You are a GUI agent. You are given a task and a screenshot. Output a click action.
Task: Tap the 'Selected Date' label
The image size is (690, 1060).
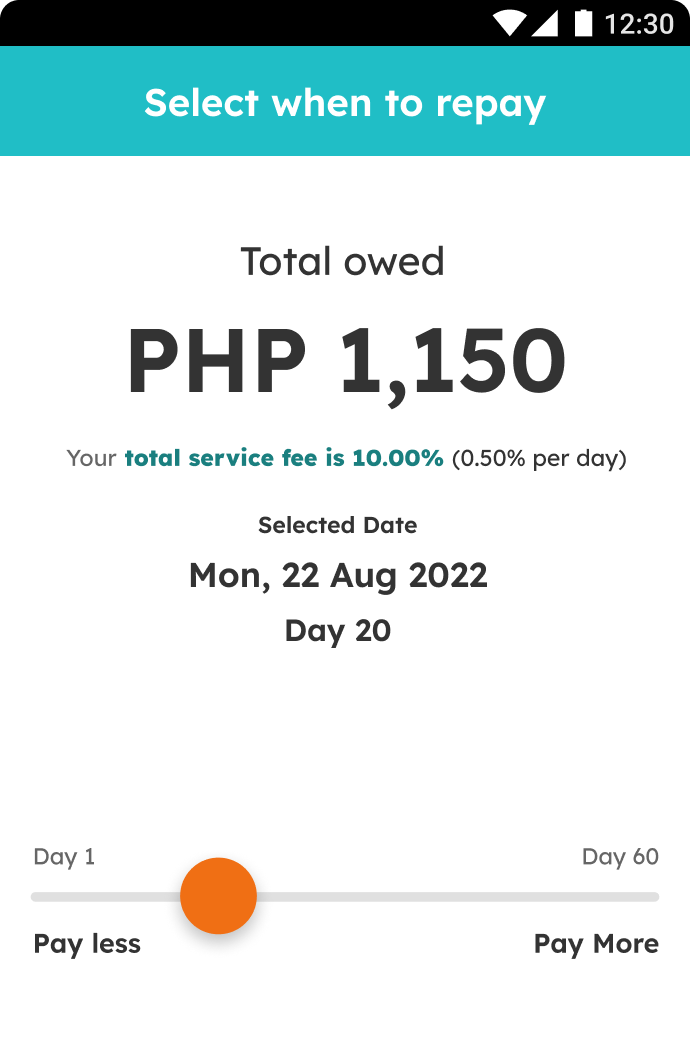point(337,525)
